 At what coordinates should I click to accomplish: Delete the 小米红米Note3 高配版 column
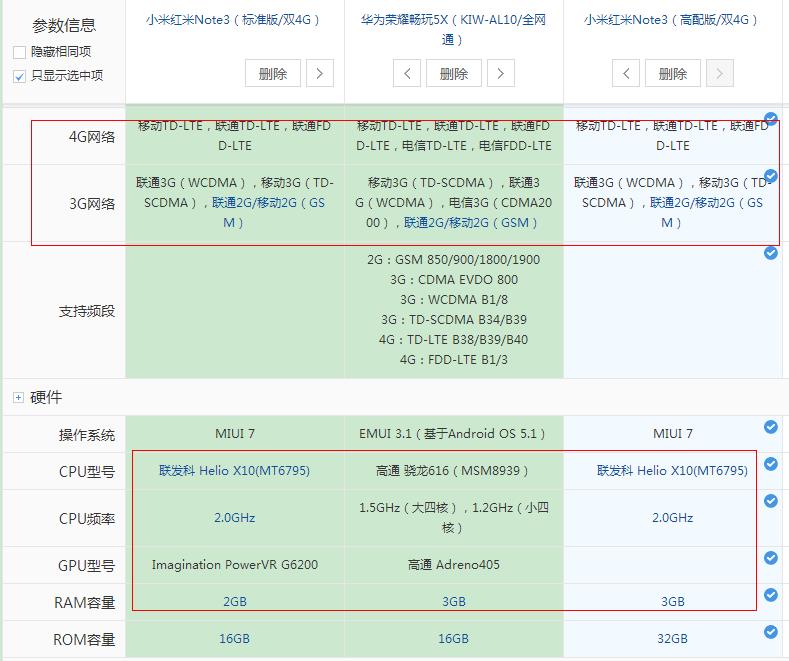[673, 73]
